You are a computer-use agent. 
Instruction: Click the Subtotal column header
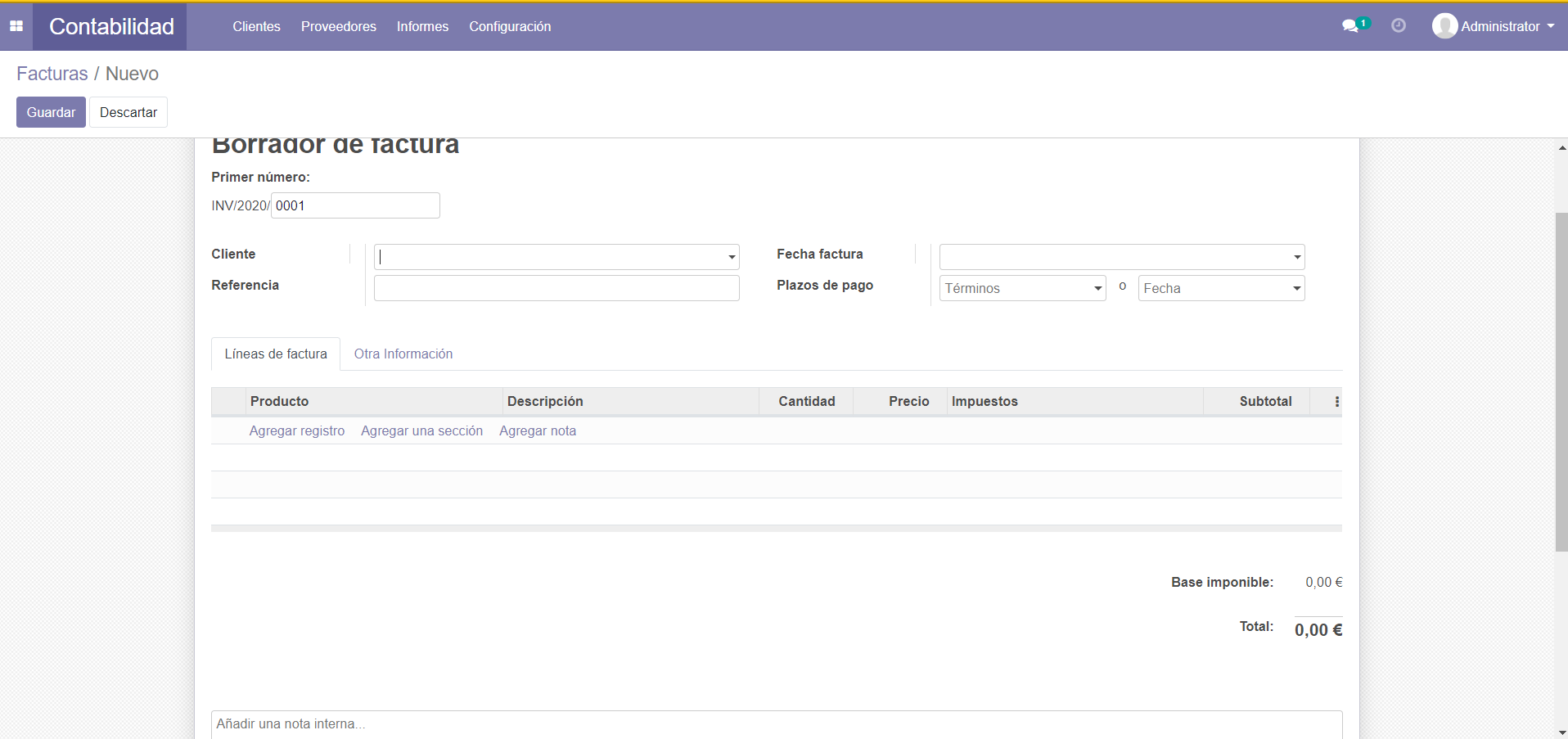(1257, 401)
